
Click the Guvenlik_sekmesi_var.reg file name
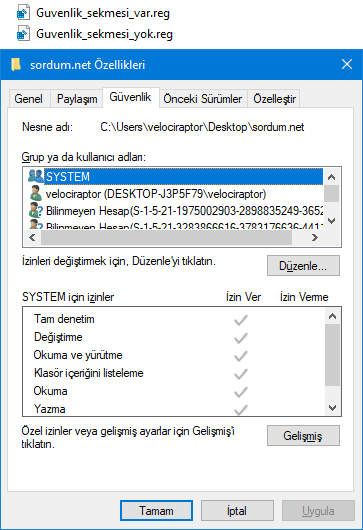pos(103,13)
